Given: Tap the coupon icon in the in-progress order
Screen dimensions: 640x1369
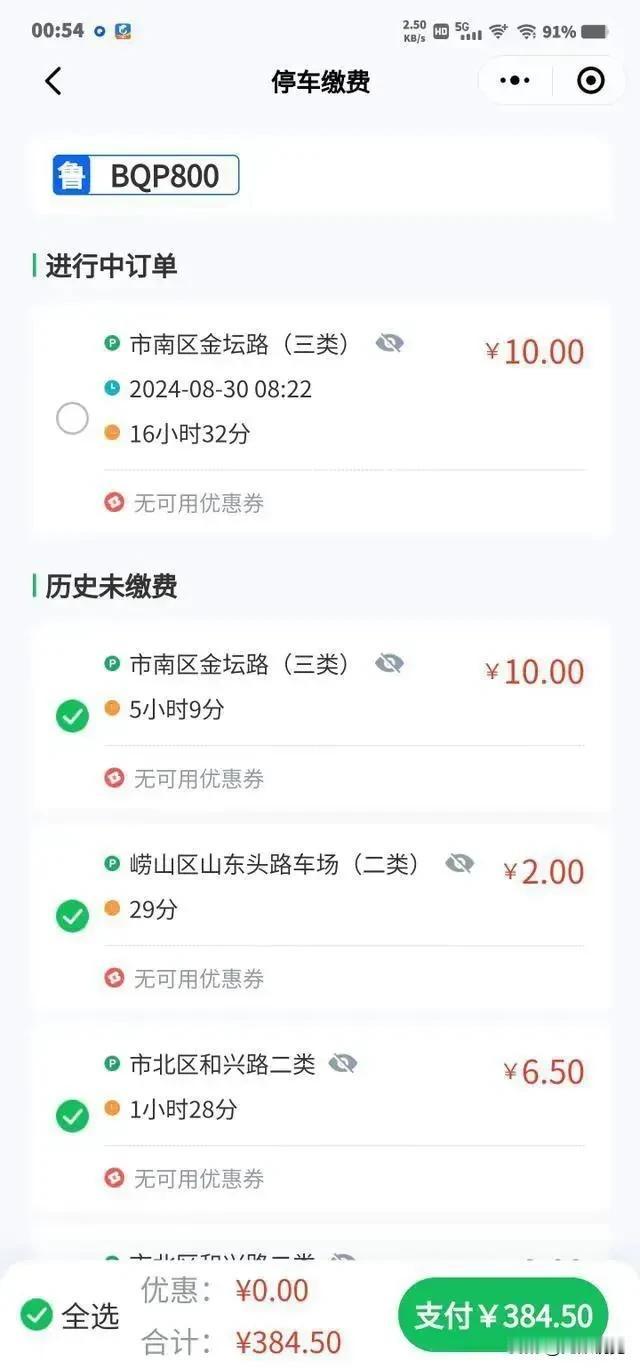Looking at the screenshot, I should [x=114, y=502].
